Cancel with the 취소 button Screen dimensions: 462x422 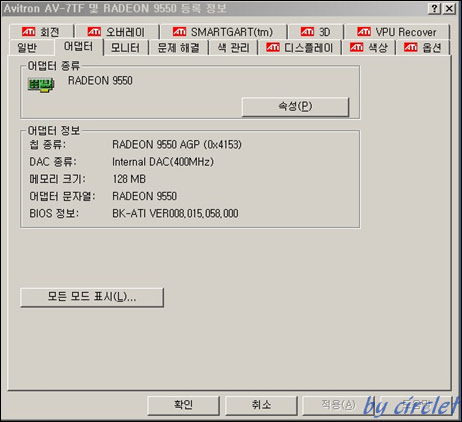[x=261, y=405]
